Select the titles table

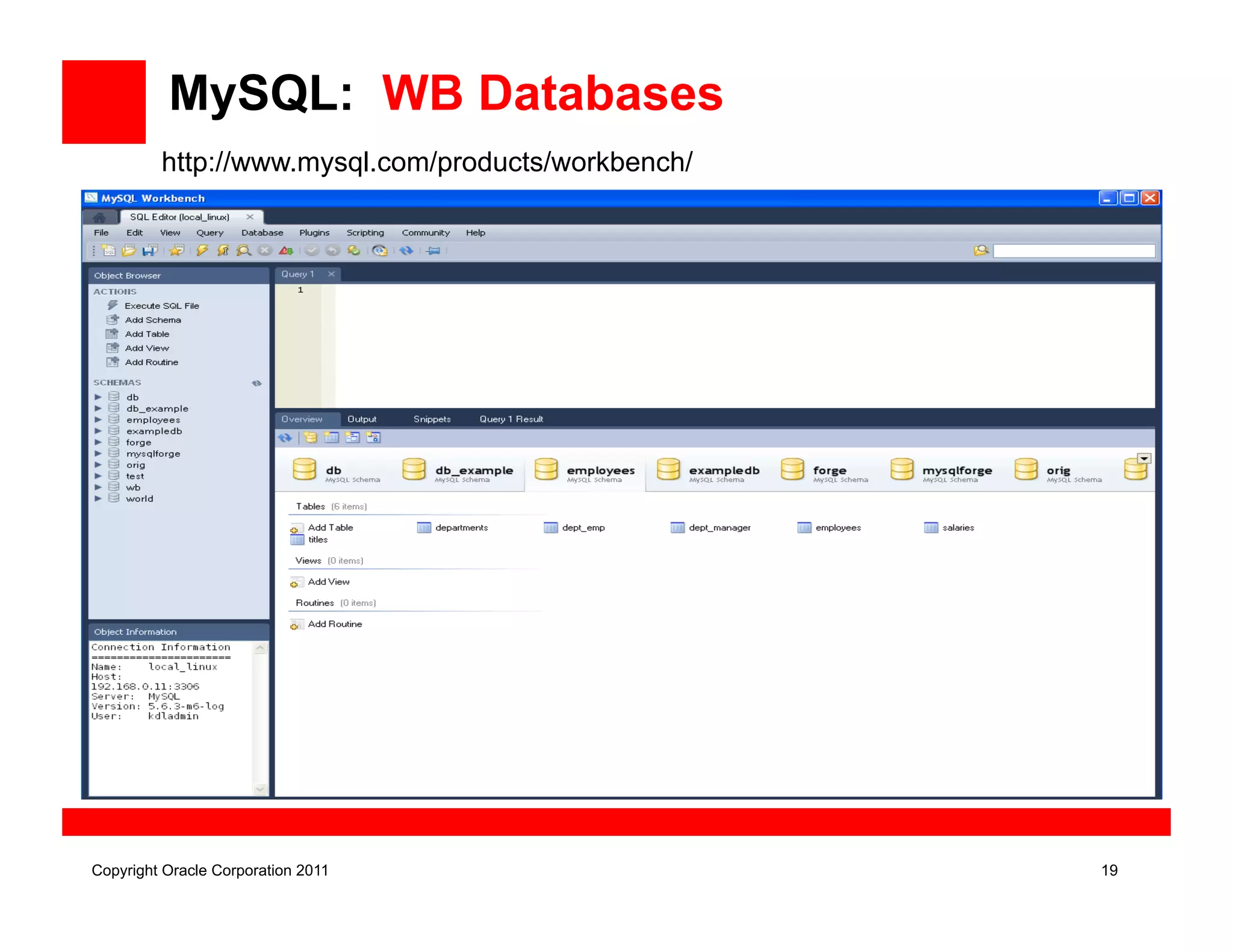(318, 540)
